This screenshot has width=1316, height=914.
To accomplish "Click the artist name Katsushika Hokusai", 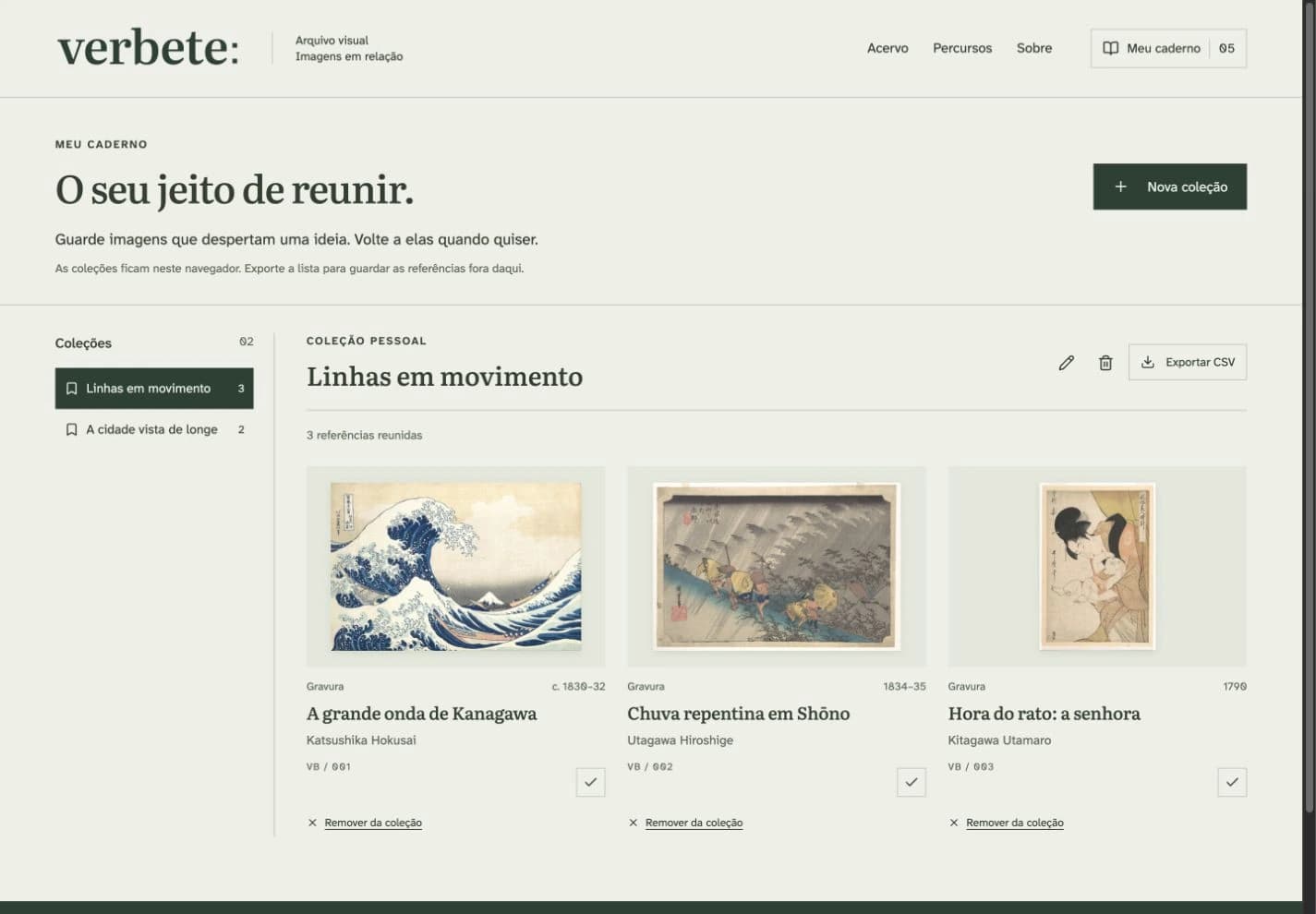I will 361,740.
